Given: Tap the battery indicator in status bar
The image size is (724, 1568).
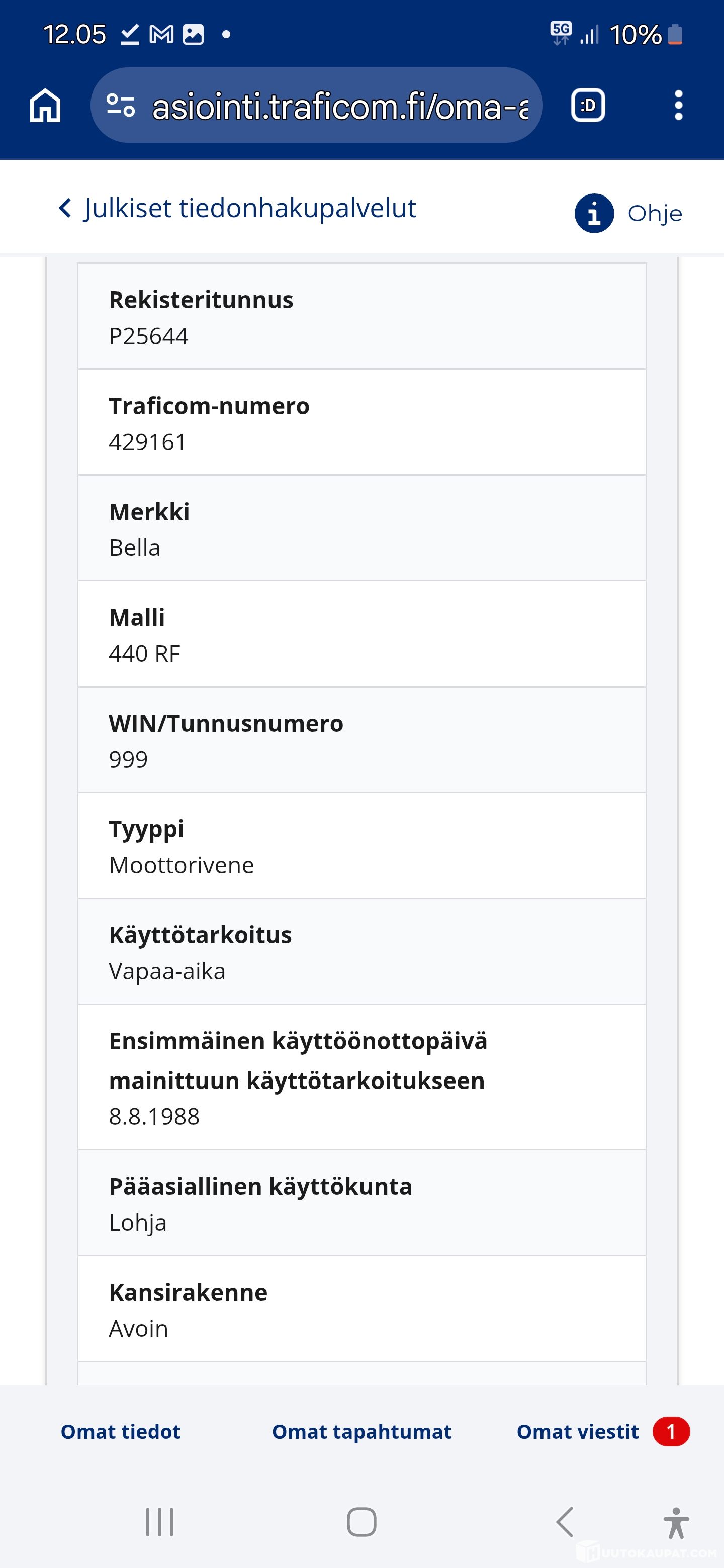Looking at the screenshot, I should (675, 35).
